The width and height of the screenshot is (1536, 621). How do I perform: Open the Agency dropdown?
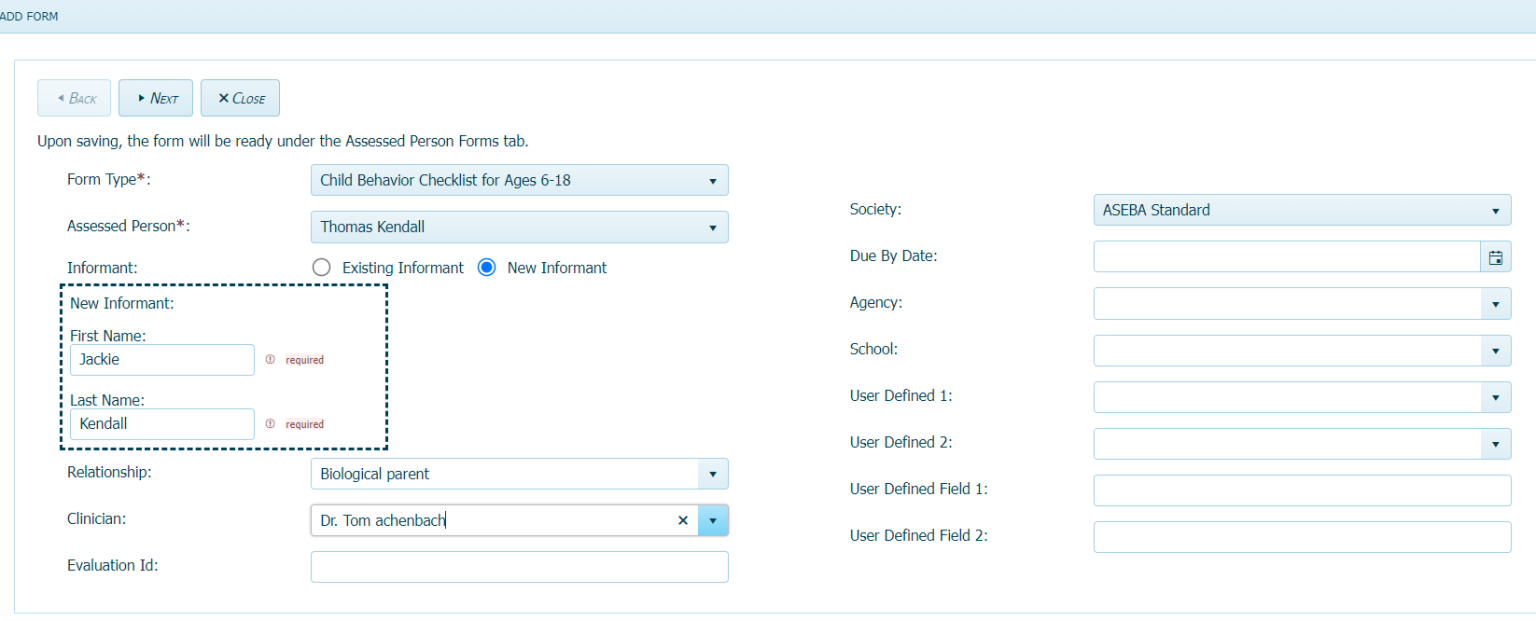1496,303
